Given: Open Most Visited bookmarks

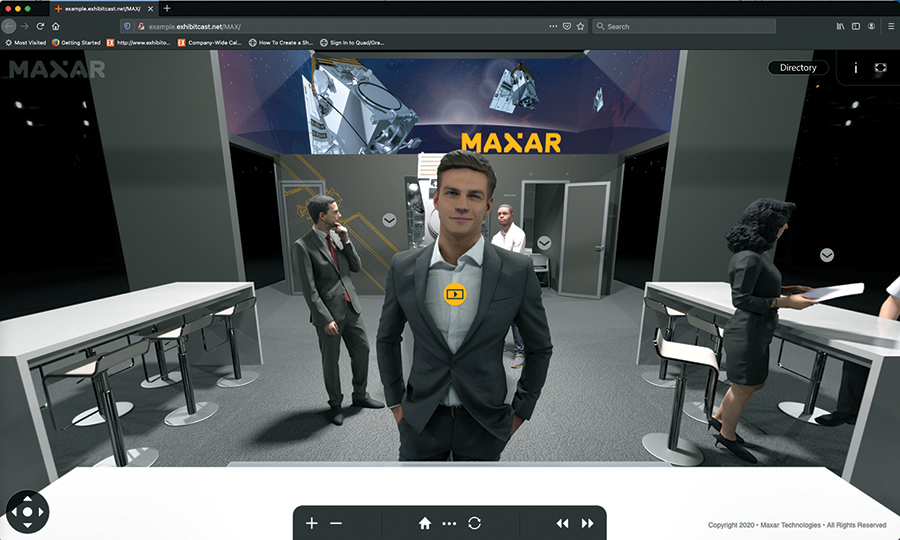Looking at the screenshot, I should (x=25, y=42).
